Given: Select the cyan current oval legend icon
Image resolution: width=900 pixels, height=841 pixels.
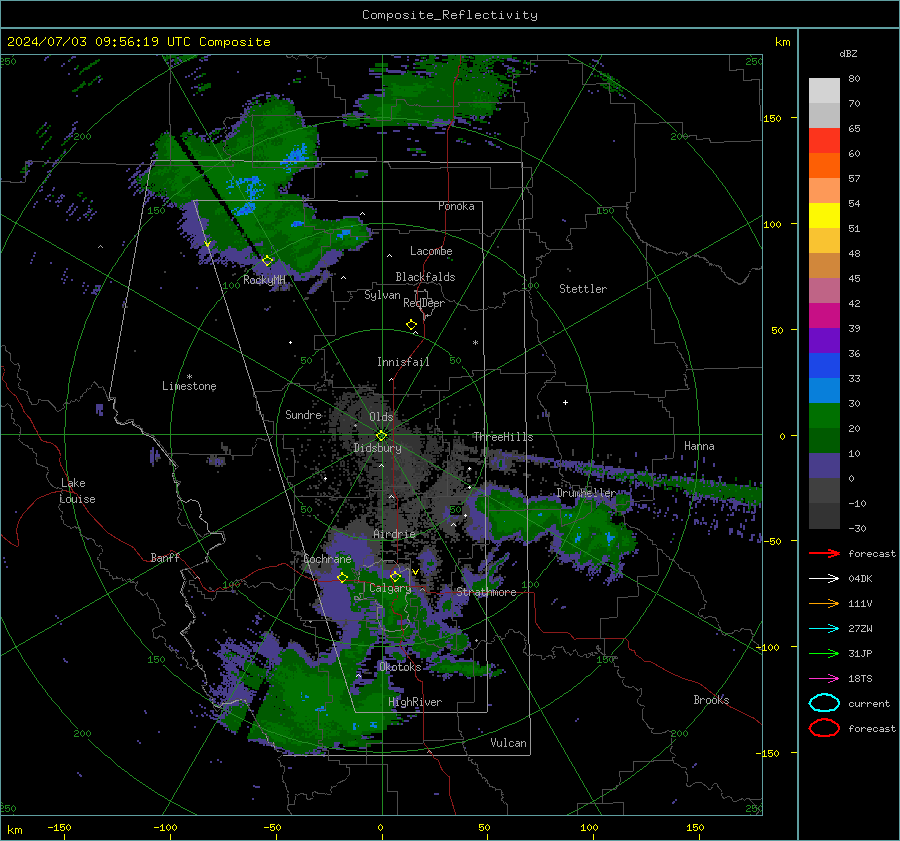Looking at the screenshot, I should 824,703.
